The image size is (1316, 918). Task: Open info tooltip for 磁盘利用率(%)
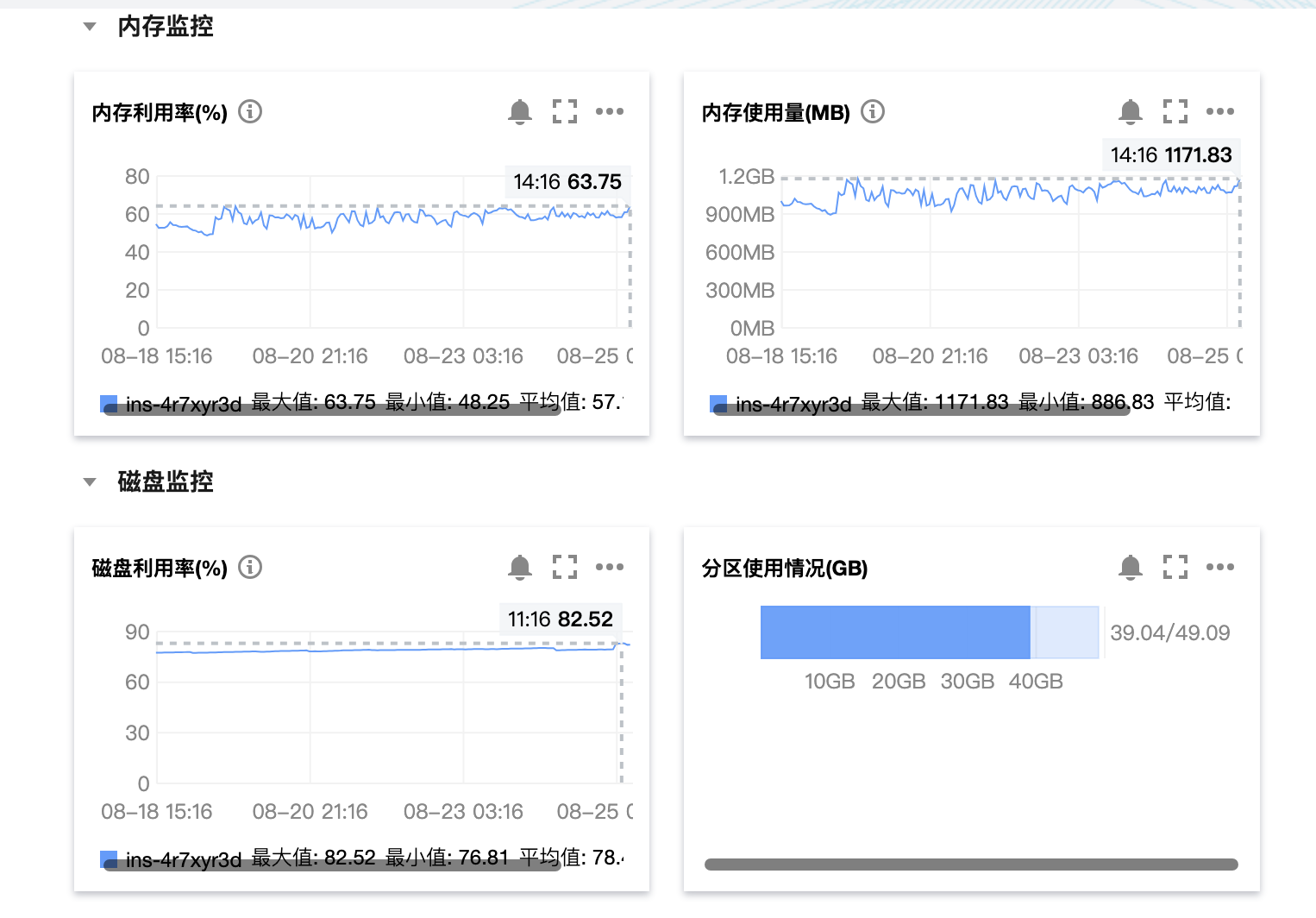(250, 567)
